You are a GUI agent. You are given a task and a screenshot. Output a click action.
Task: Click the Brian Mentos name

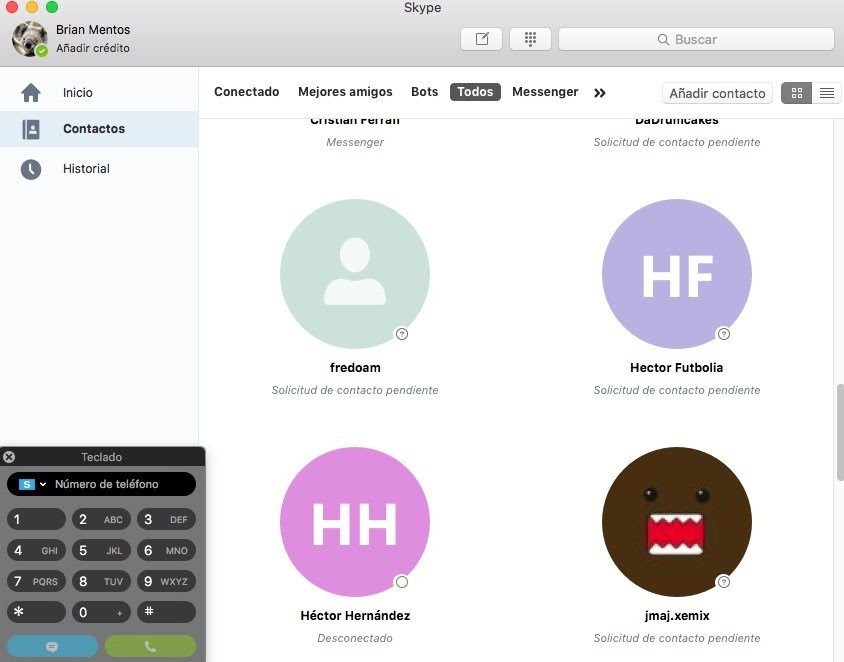click(x=93, y=30)
